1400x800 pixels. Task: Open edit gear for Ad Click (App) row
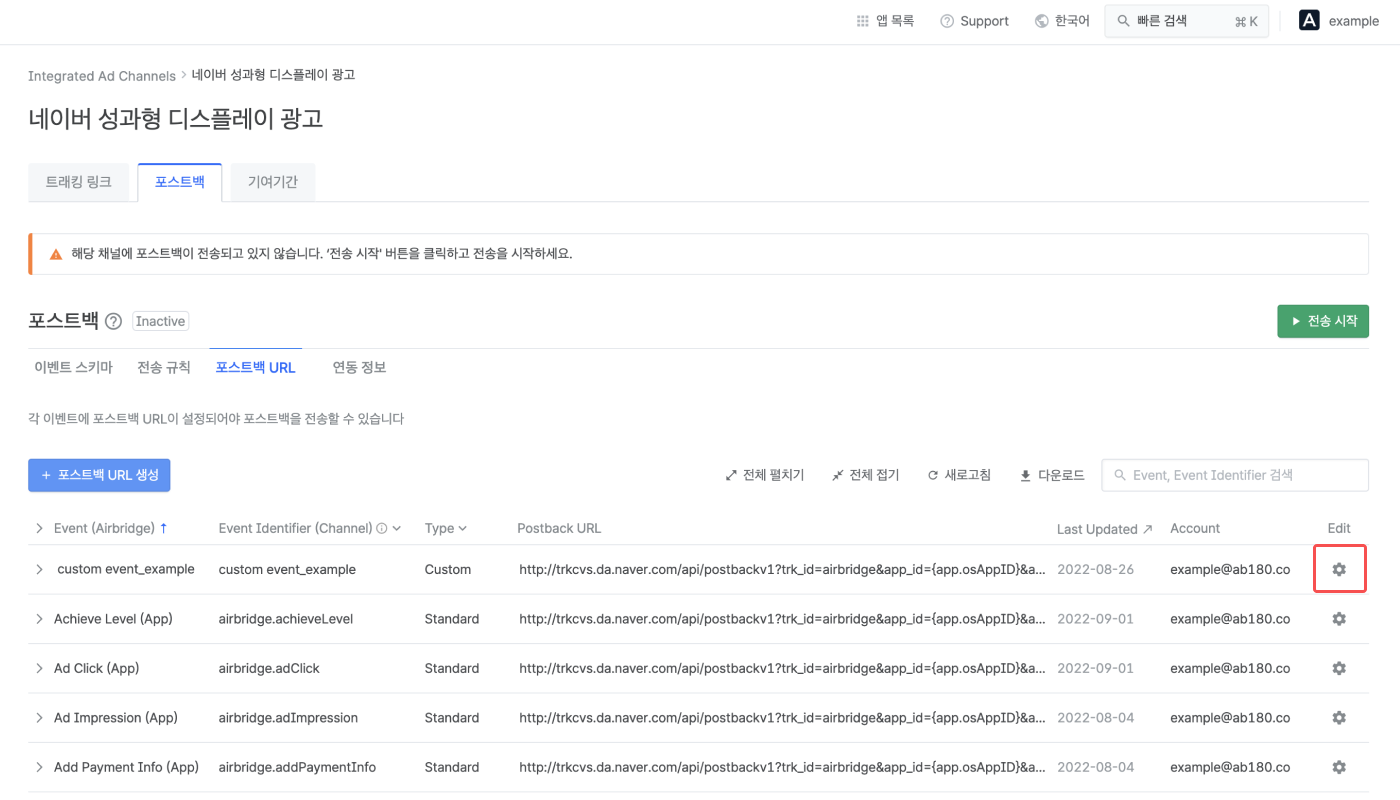pos(1339,668)
